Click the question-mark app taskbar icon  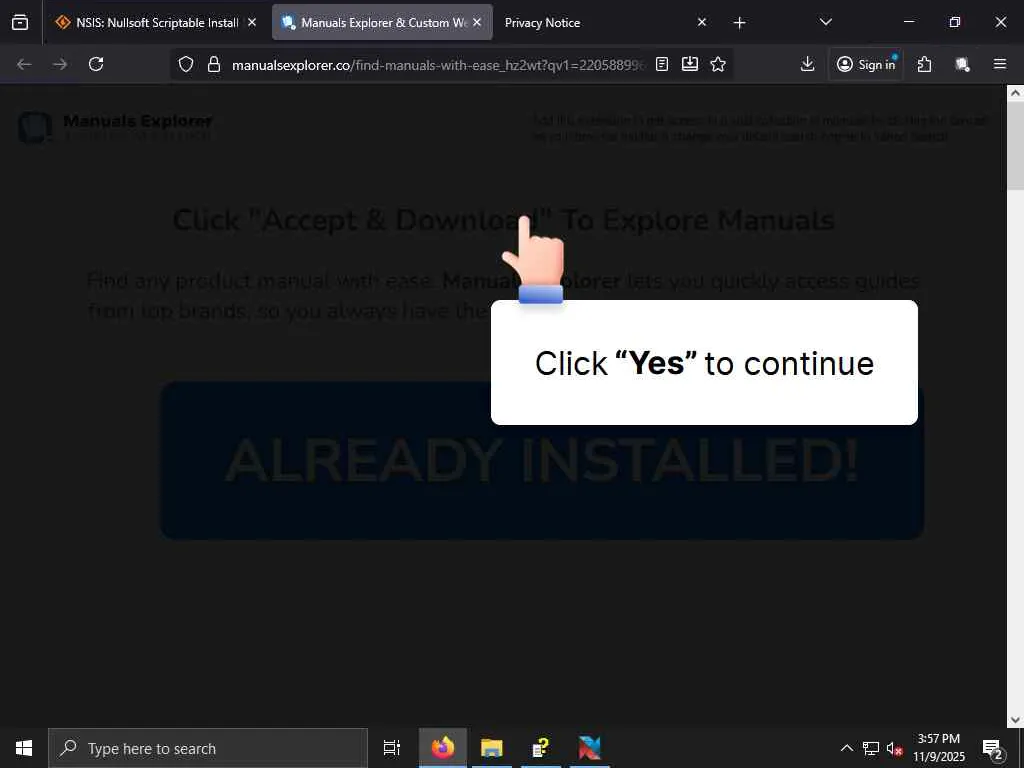541,748
